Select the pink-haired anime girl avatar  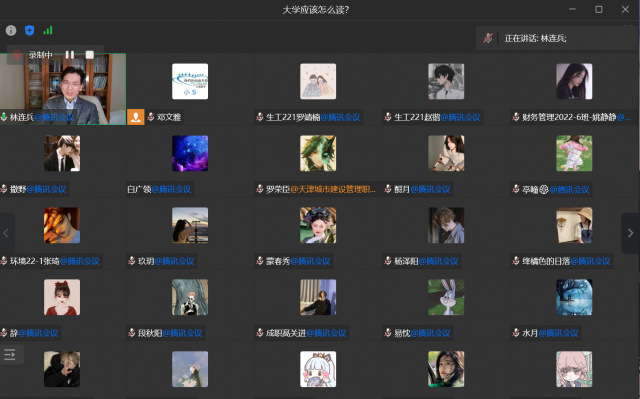(x=574, y=369)
